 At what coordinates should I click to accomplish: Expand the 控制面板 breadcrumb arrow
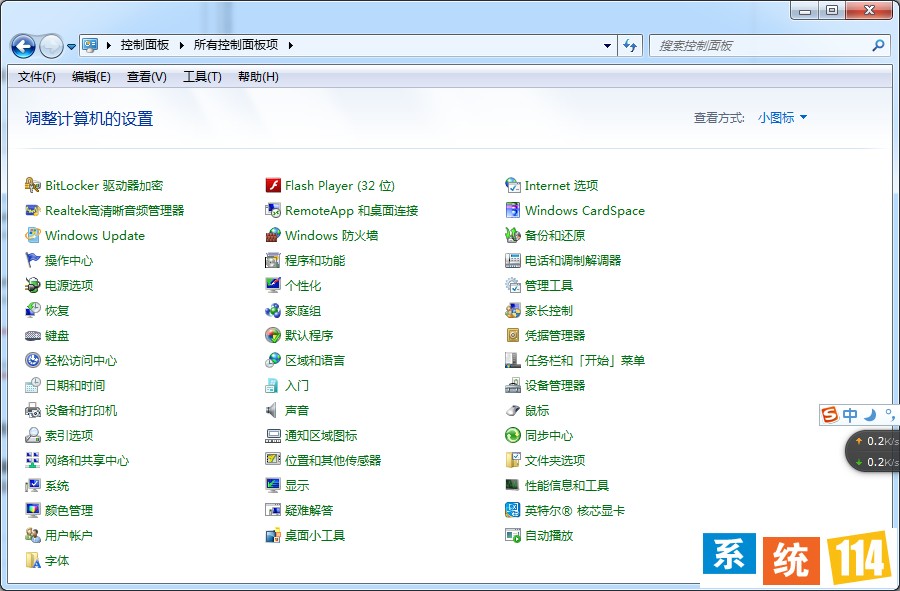(180, 45)
